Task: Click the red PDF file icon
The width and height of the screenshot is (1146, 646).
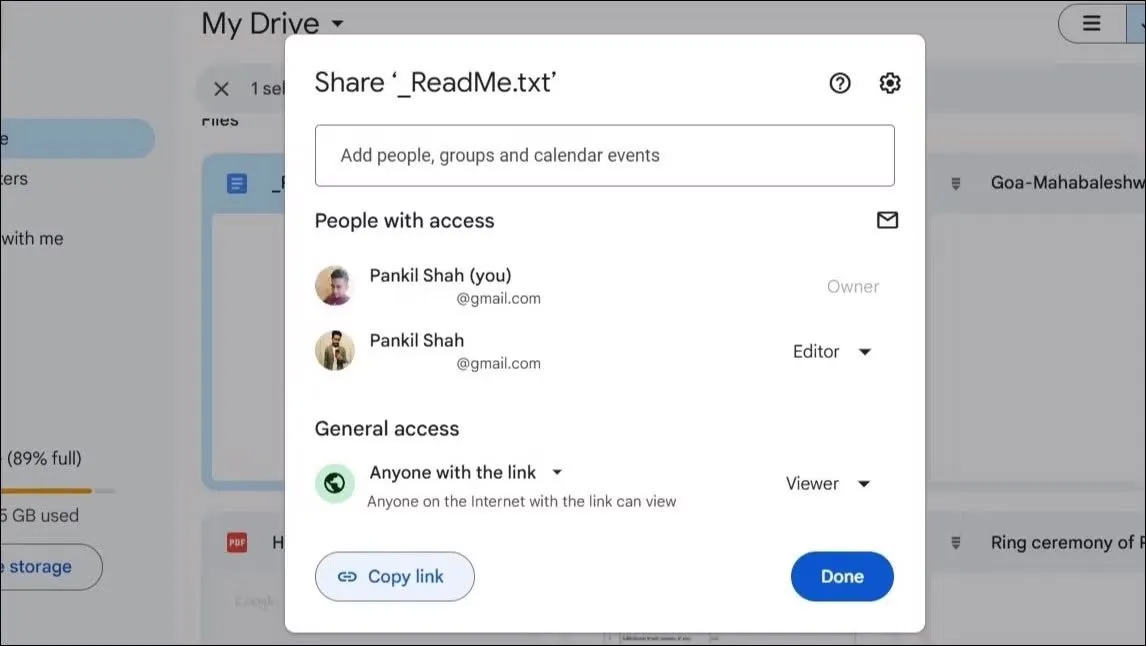Action: tap(237, 543)
